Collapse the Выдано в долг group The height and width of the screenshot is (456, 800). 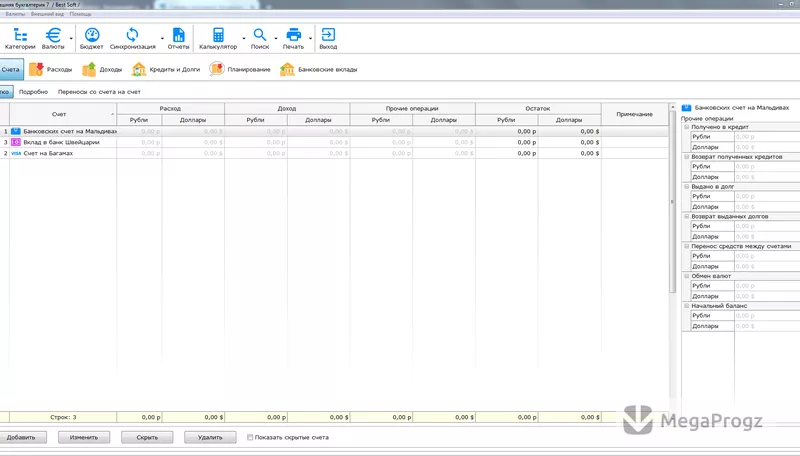[687, 186]
